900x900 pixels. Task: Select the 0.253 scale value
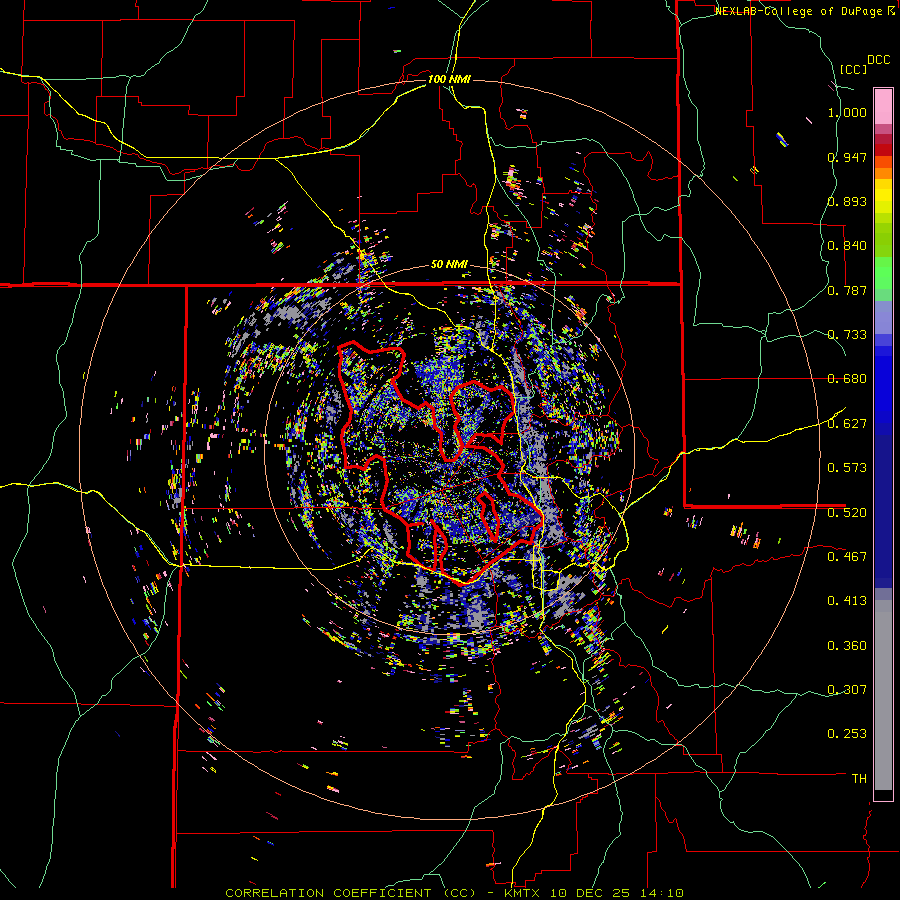[847, 734]
